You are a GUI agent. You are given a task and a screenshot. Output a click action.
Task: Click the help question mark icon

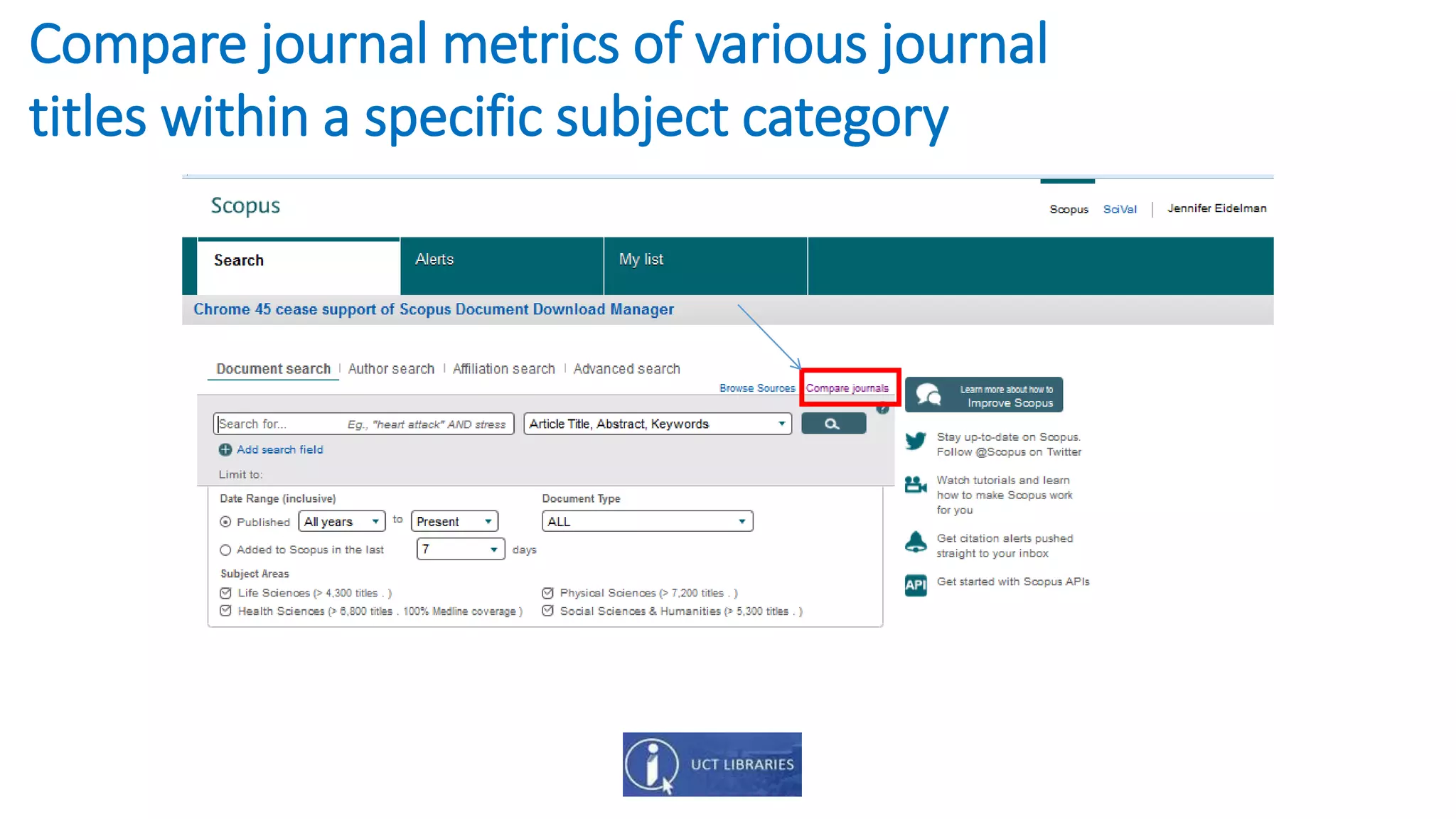(882, 409)
